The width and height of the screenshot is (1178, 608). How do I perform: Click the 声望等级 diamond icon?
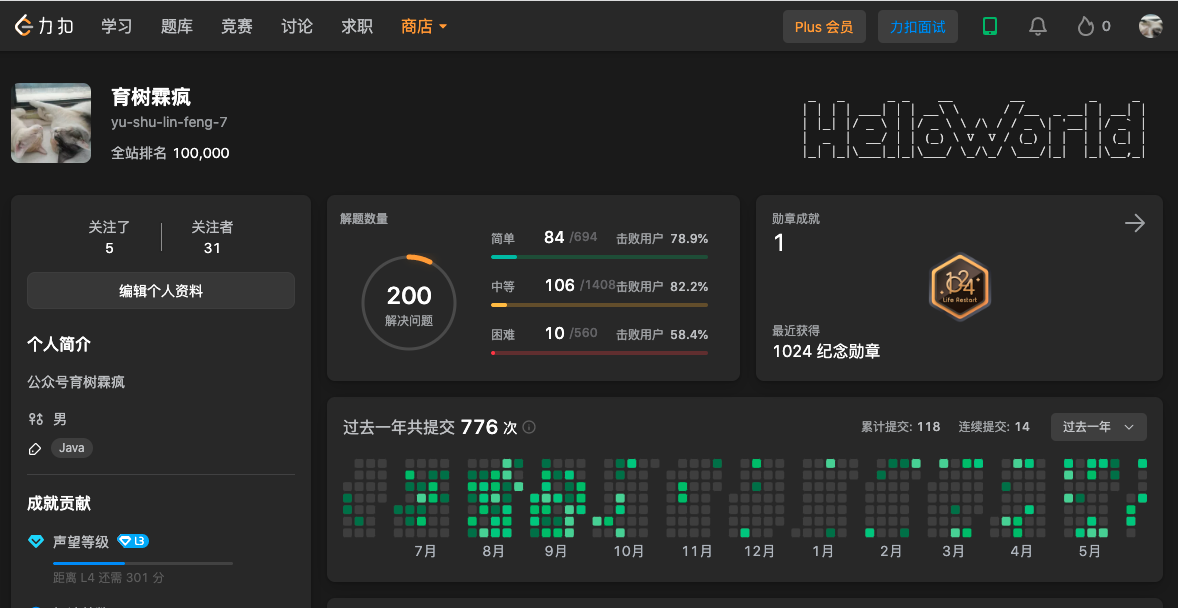pyautogui.click(x=35, y=541)
